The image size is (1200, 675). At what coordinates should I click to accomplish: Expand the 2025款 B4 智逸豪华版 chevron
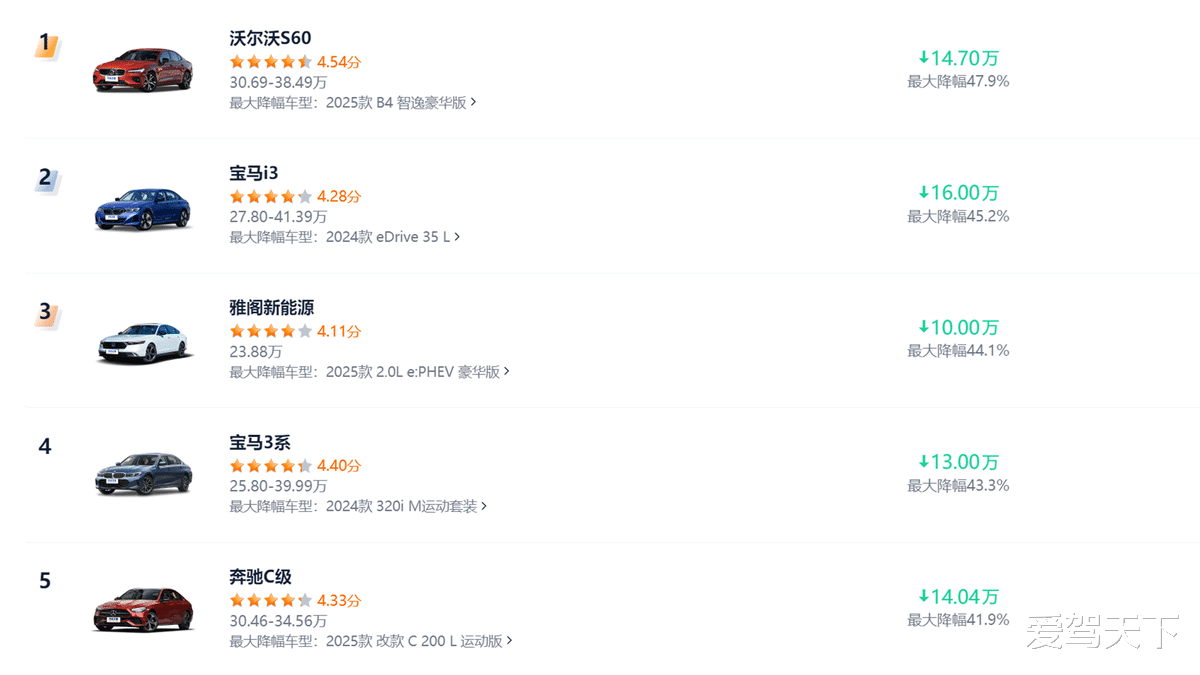(x=474, y=102)
